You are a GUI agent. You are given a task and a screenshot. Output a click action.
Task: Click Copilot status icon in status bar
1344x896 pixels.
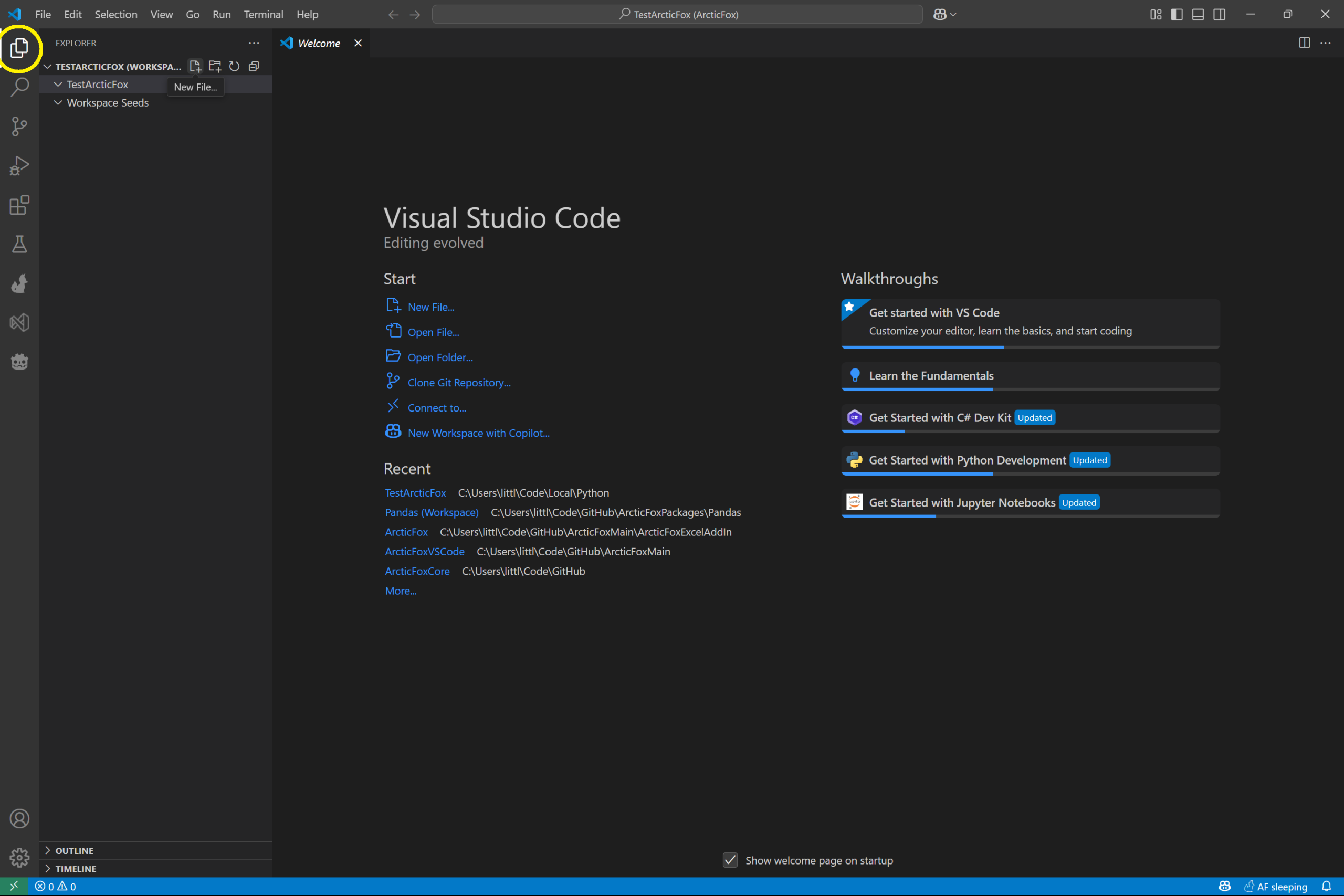point(1225,886)
